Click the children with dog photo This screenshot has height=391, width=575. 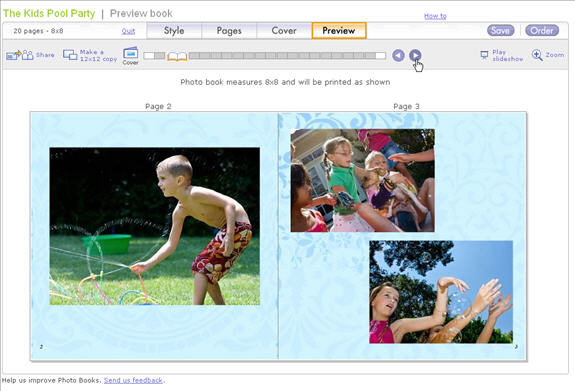coord(363,180)
